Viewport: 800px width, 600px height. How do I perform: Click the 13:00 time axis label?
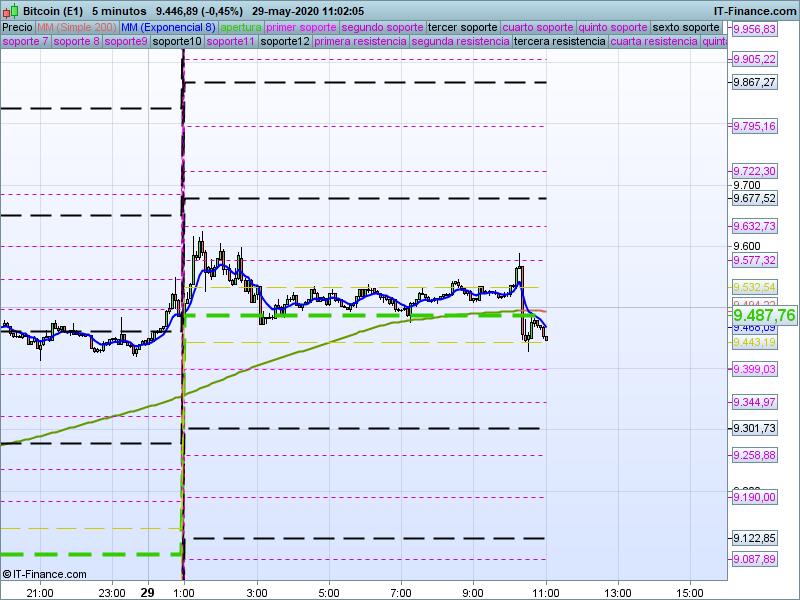(618, 593)
